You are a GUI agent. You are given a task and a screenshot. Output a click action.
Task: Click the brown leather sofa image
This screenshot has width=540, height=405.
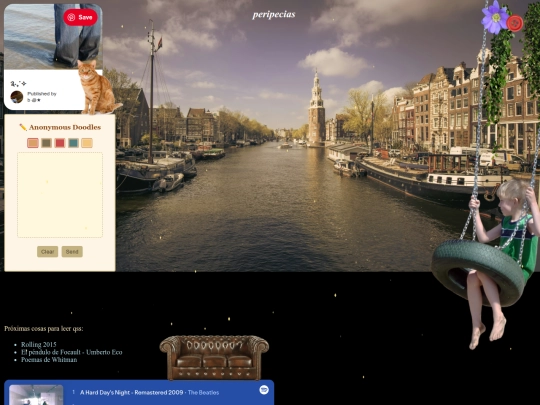click(x=214, y=357)
